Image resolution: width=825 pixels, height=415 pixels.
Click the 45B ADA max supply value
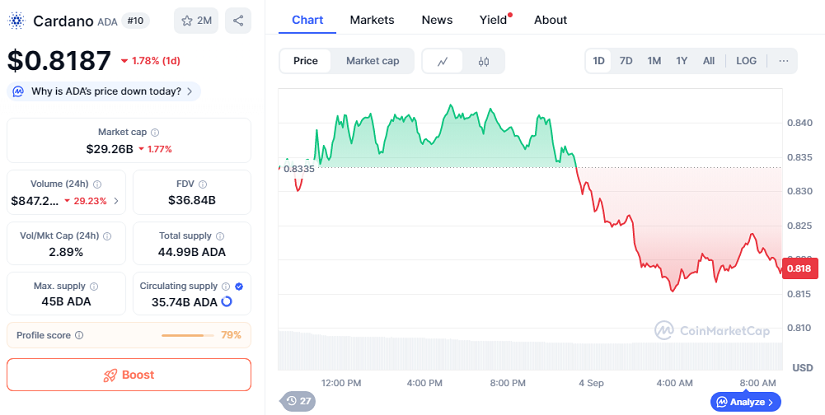click(66, 302)
